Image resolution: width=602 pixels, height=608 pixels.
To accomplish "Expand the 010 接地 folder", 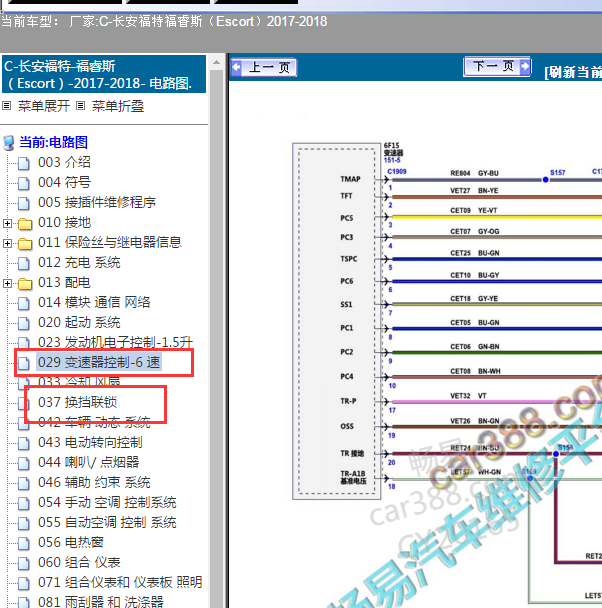I will 7,223.
